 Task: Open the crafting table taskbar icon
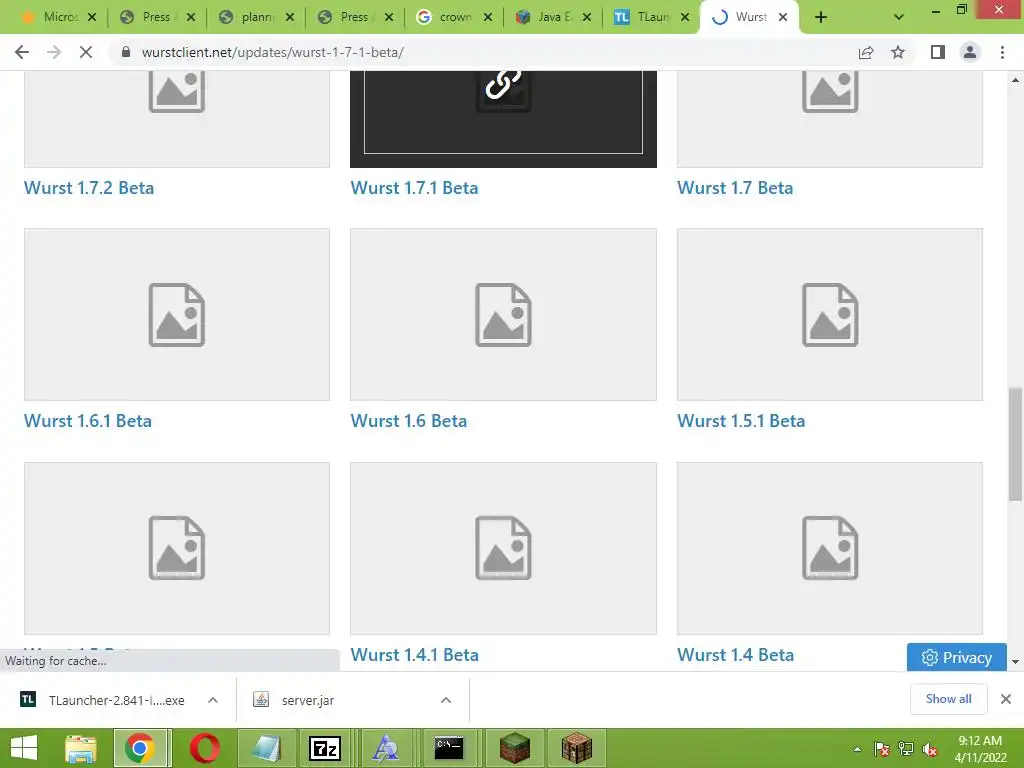tap(576, 748)
